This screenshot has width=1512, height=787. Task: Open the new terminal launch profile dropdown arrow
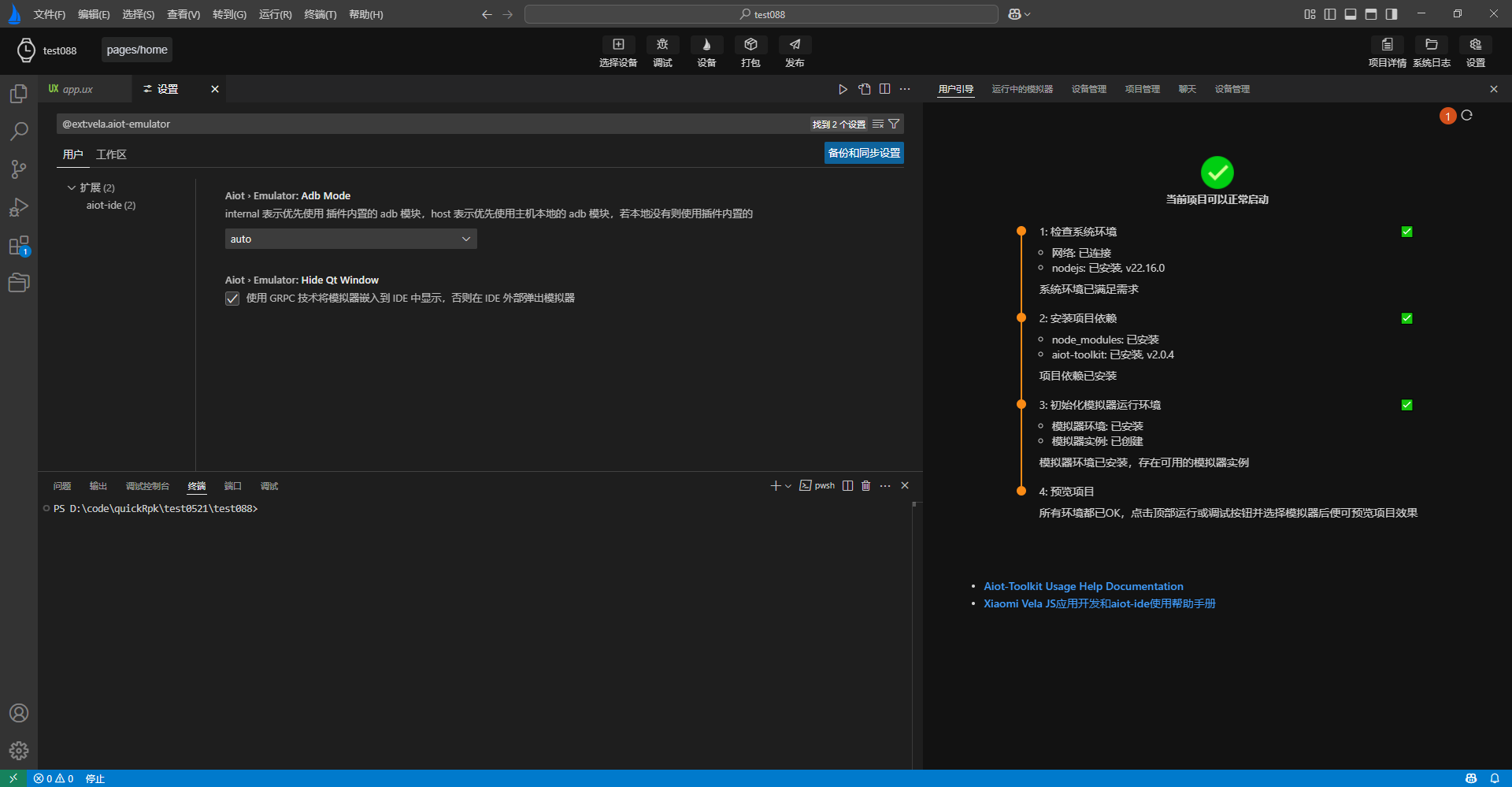click(788, 486)
